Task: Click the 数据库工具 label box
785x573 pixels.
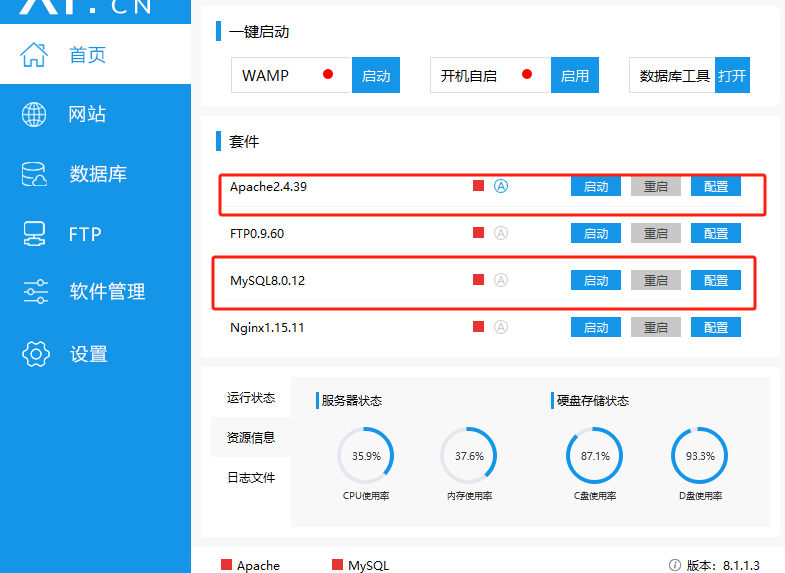Action: click(x=672, y=75)
